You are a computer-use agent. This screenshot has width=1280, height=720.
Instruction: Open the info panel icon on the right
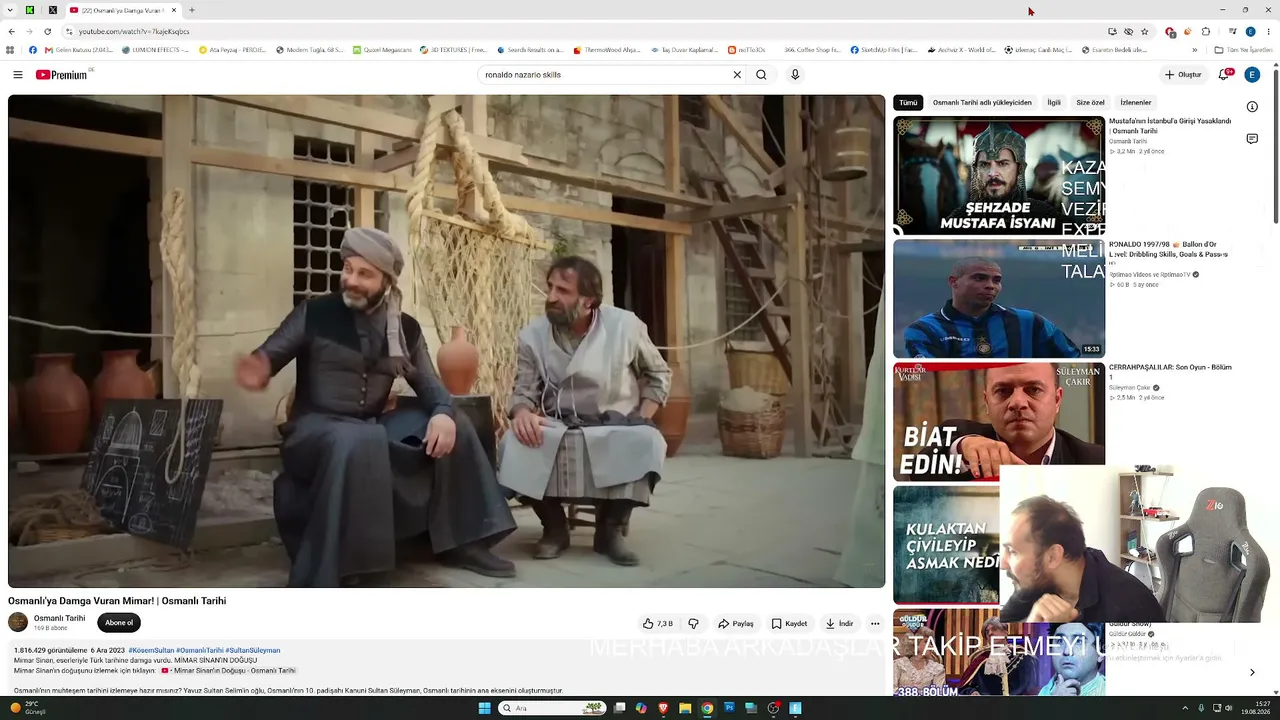pos(1252,107)
